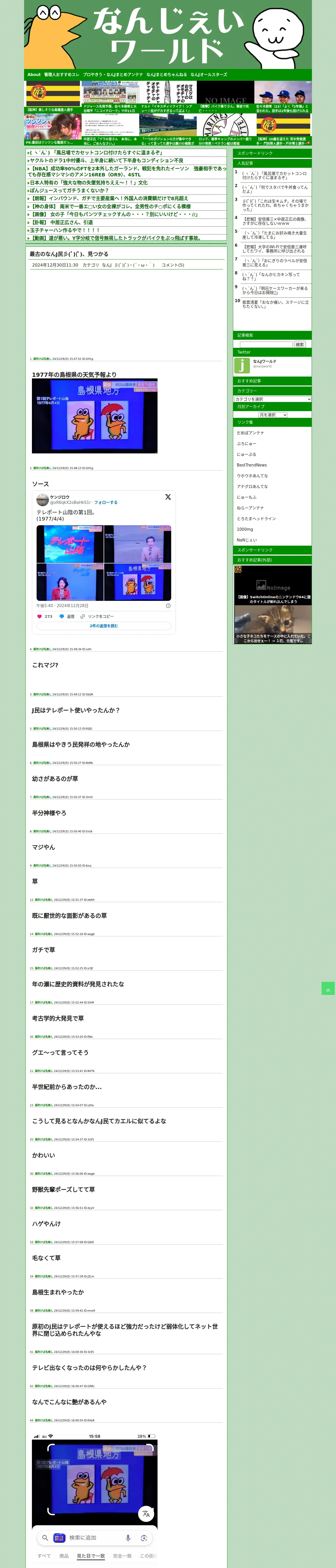Click リンクをコピー in the tweet
This screenshot has height=1568, width=336.
pyautogui.click(x=101, y=616)
